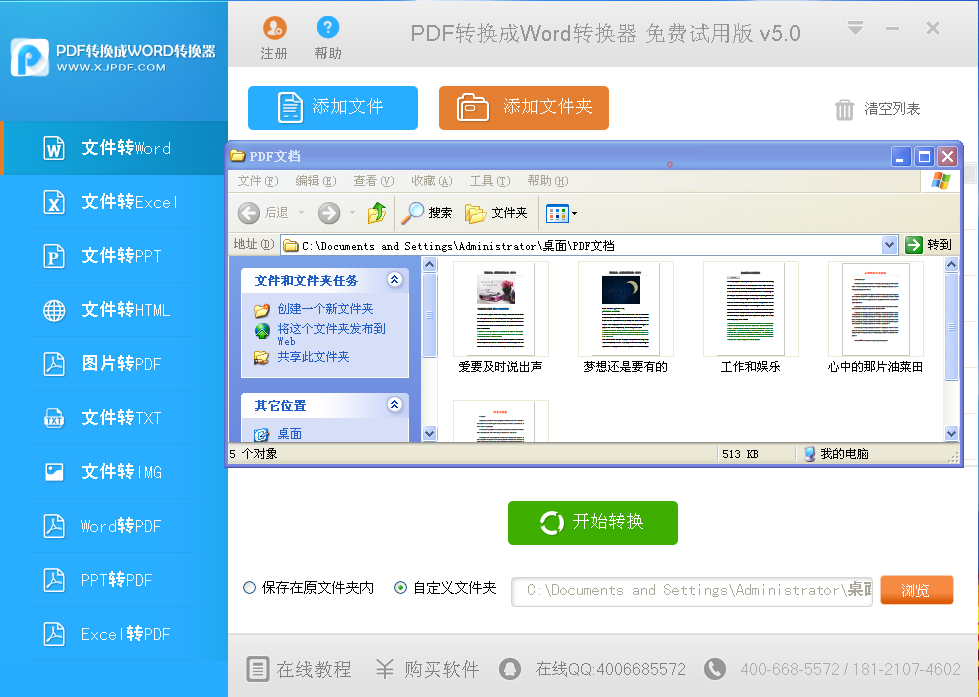Viewport: 979px width, 697px height.
Task: Open 查看(V) menu in PDF文档 window
Action: tap(373, 181)
